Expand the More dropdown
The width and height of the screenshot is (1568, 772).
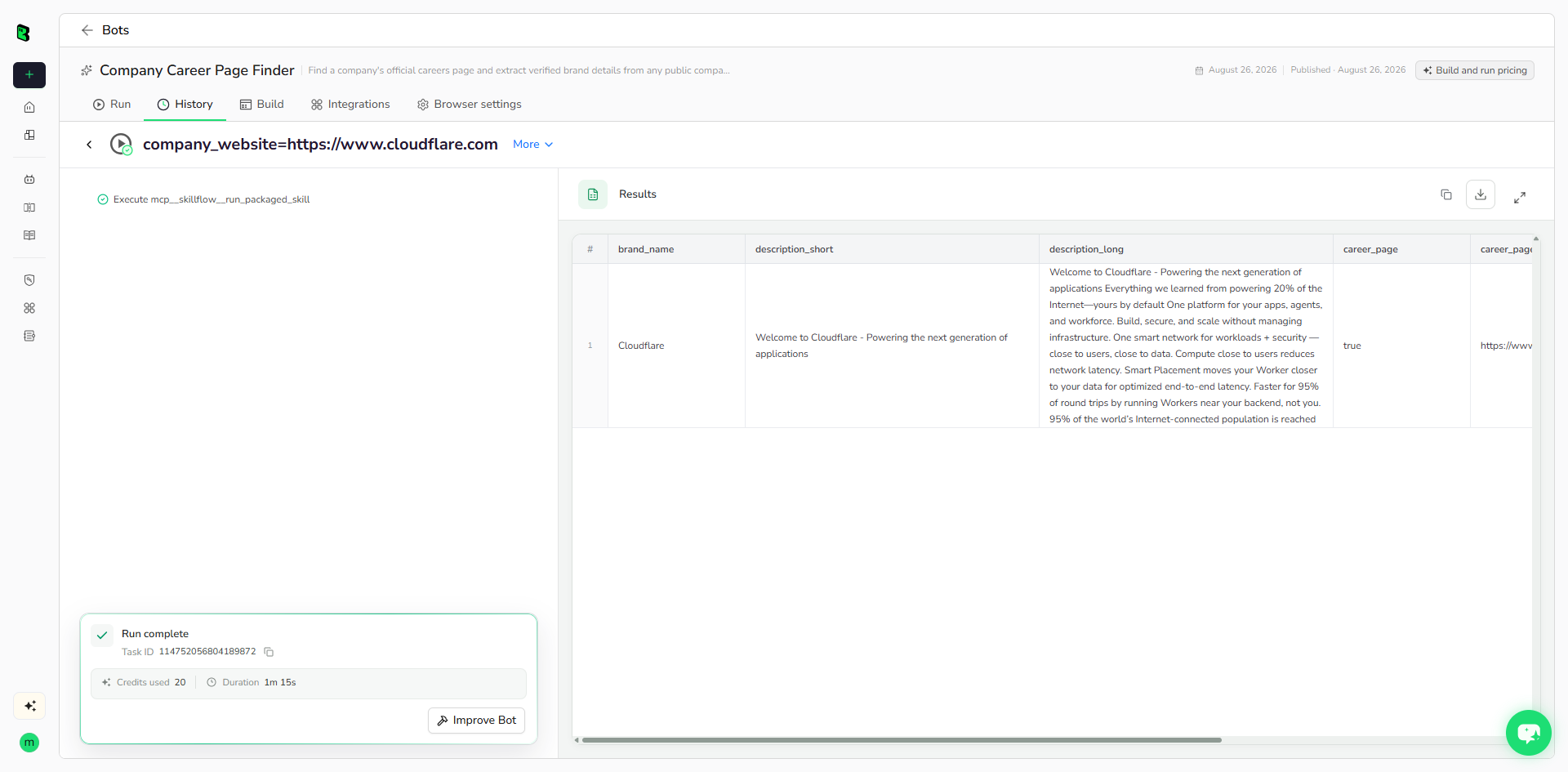pyautogui.click(x=533, y=145)
